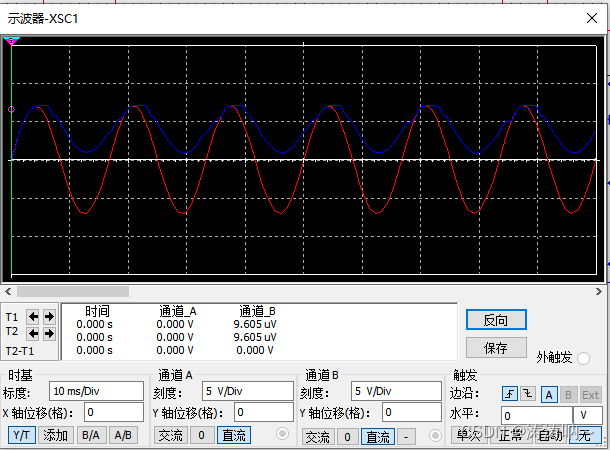610x450 pixels.
Task: Set channel A coupling to 0
Action: coord(202,435)
